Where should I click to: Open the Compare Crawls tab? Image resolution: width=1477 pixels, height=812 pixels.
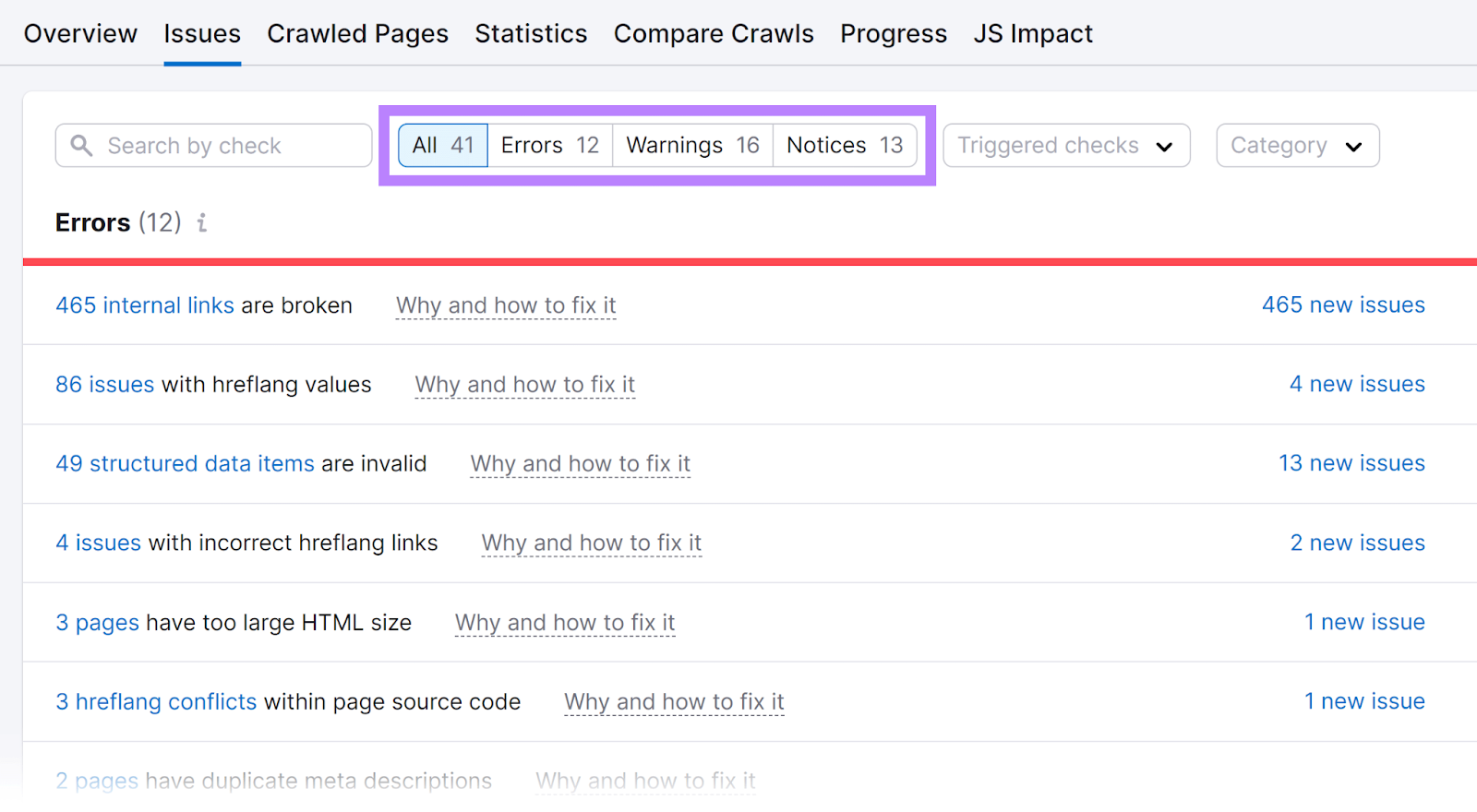[x=714, y=34]
